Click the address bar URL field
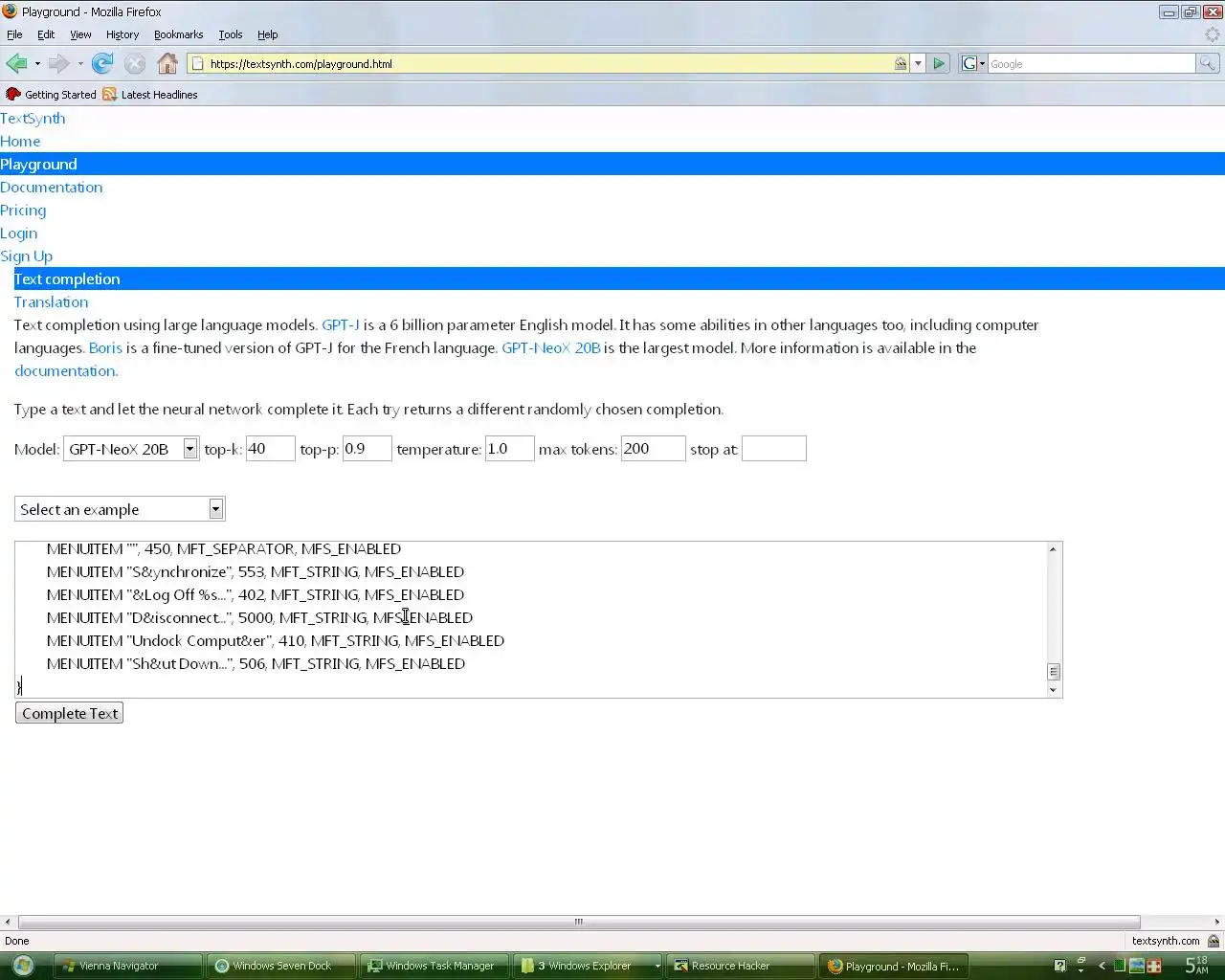1225x980 pixels. point(549,64)
